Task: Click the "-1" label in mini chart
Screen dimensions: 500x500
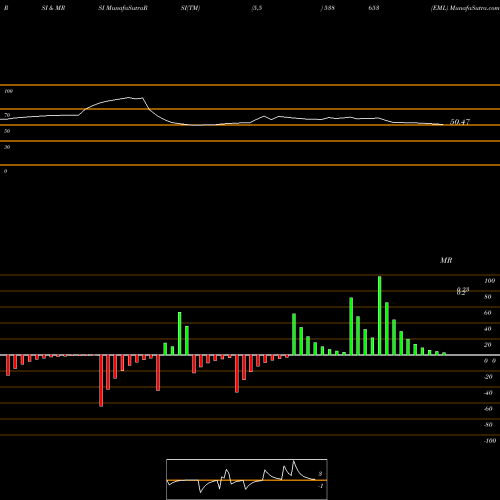Action: [x=321, y=486]
